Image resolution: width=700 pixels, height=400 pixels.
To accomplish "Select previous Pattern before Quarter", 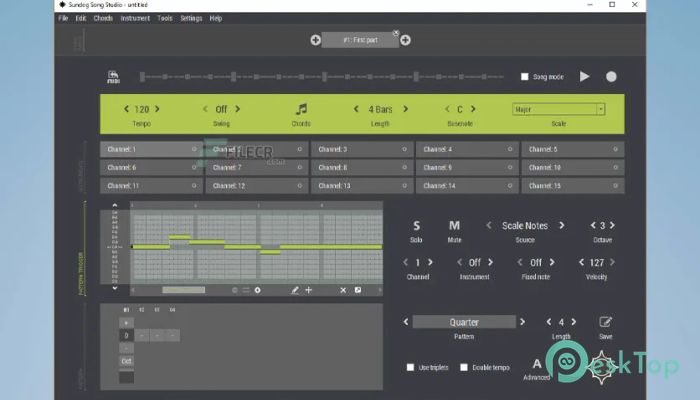I will [x=406, y=321].
